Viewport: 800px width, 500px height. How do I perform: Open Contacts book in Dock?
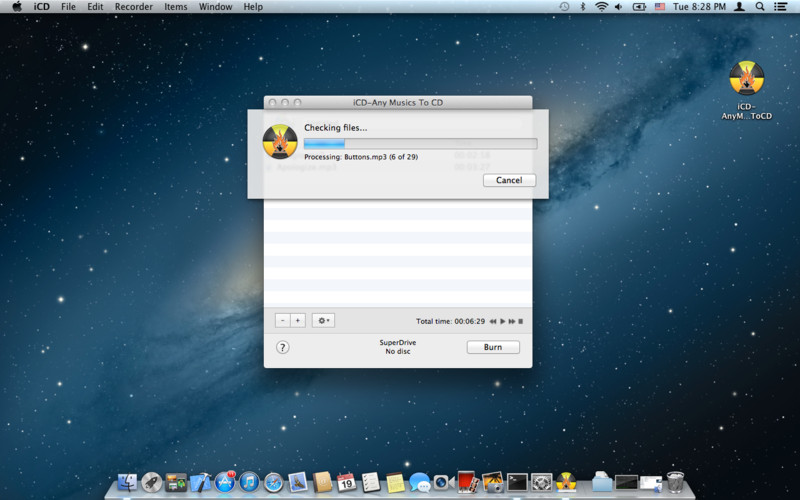(322, 482)
